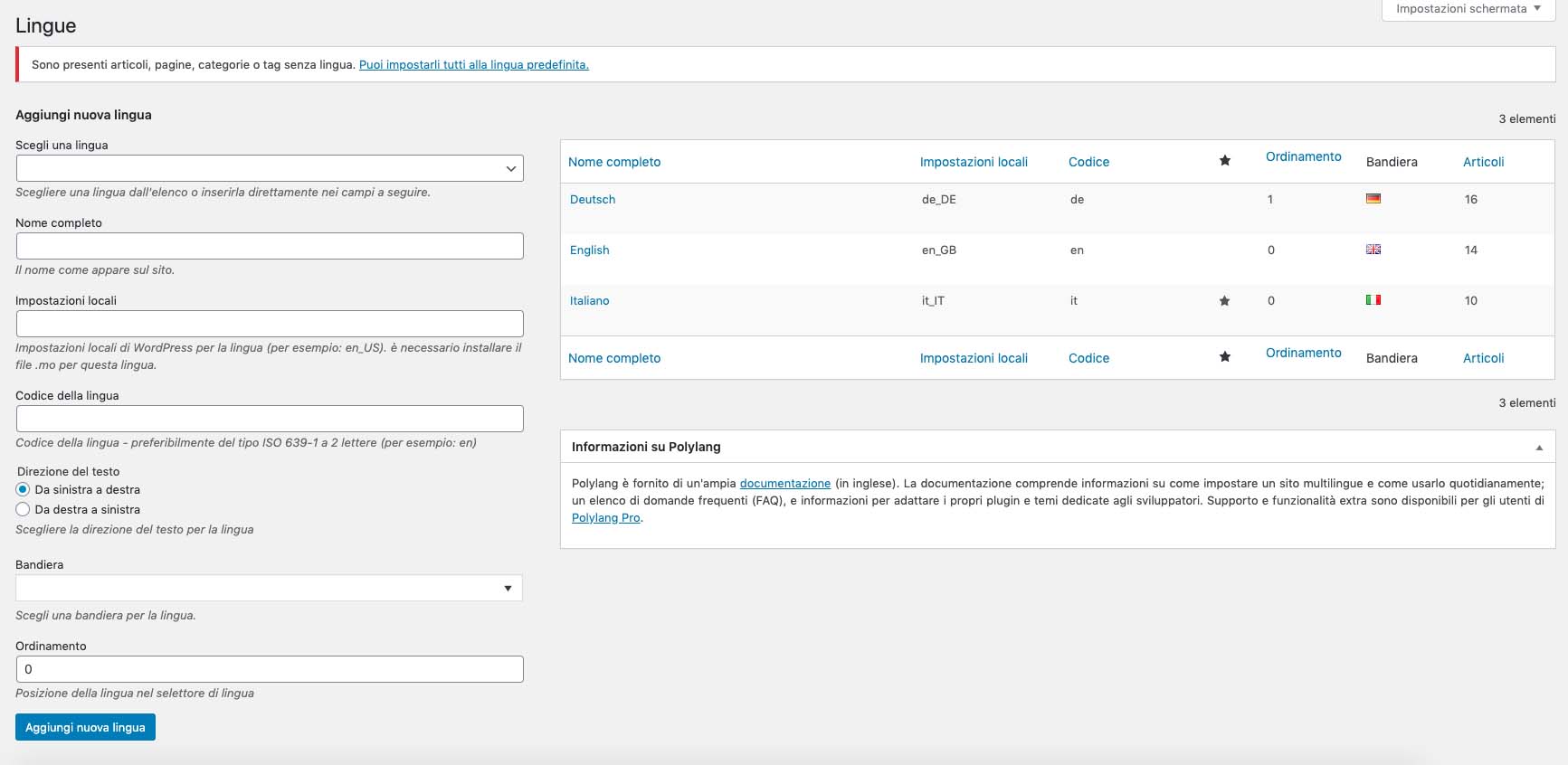Screen dimensions: 1568x765
Task: Click article count 10 in the Italiano row
Action: click(1471, 301)
